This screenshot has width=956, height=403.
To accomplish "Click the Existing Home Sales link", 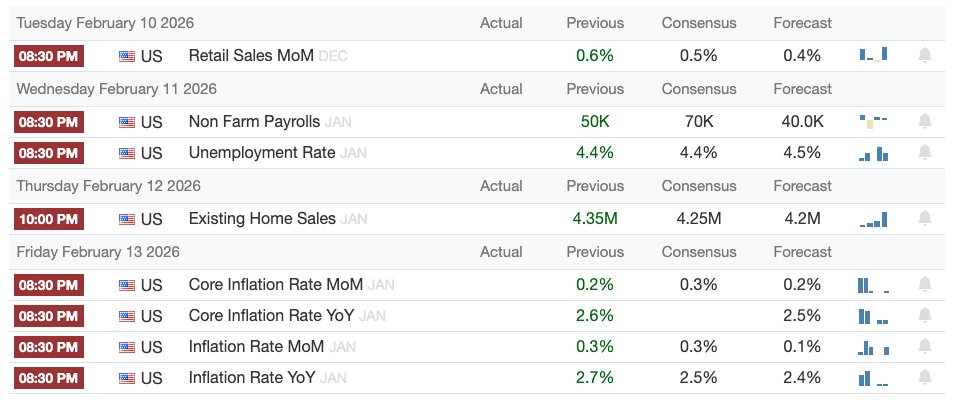I will click(262, 219).
